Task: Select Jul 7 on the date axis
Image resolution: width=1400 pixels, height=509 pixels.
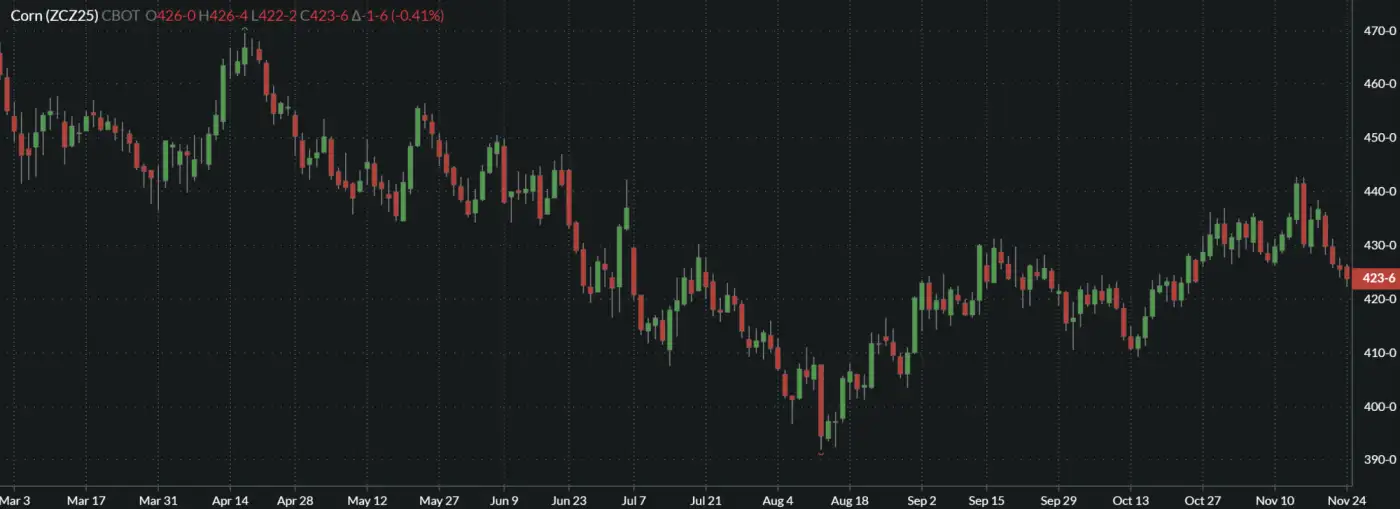Action: coord(635,500)
